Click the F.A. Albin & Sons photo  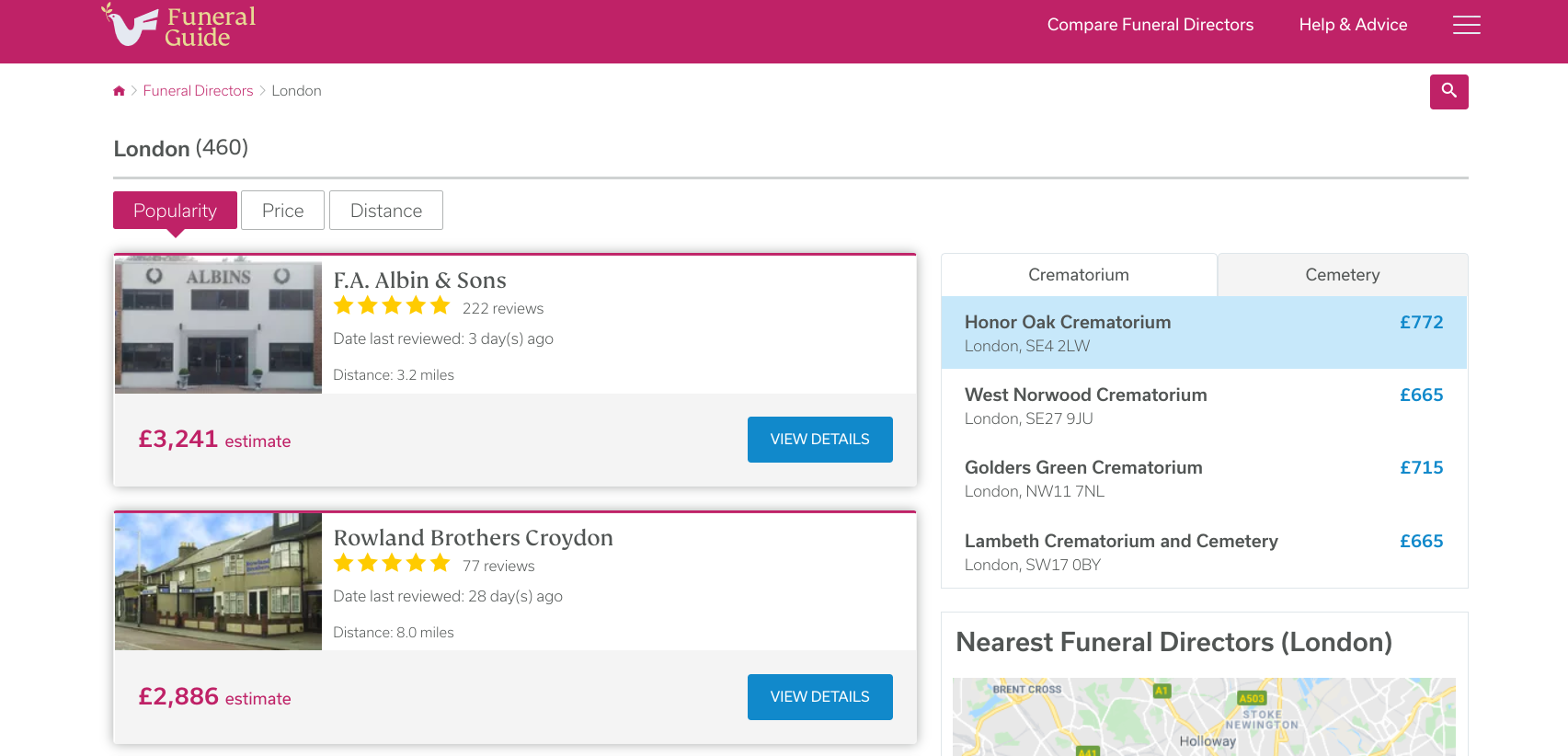218,325
